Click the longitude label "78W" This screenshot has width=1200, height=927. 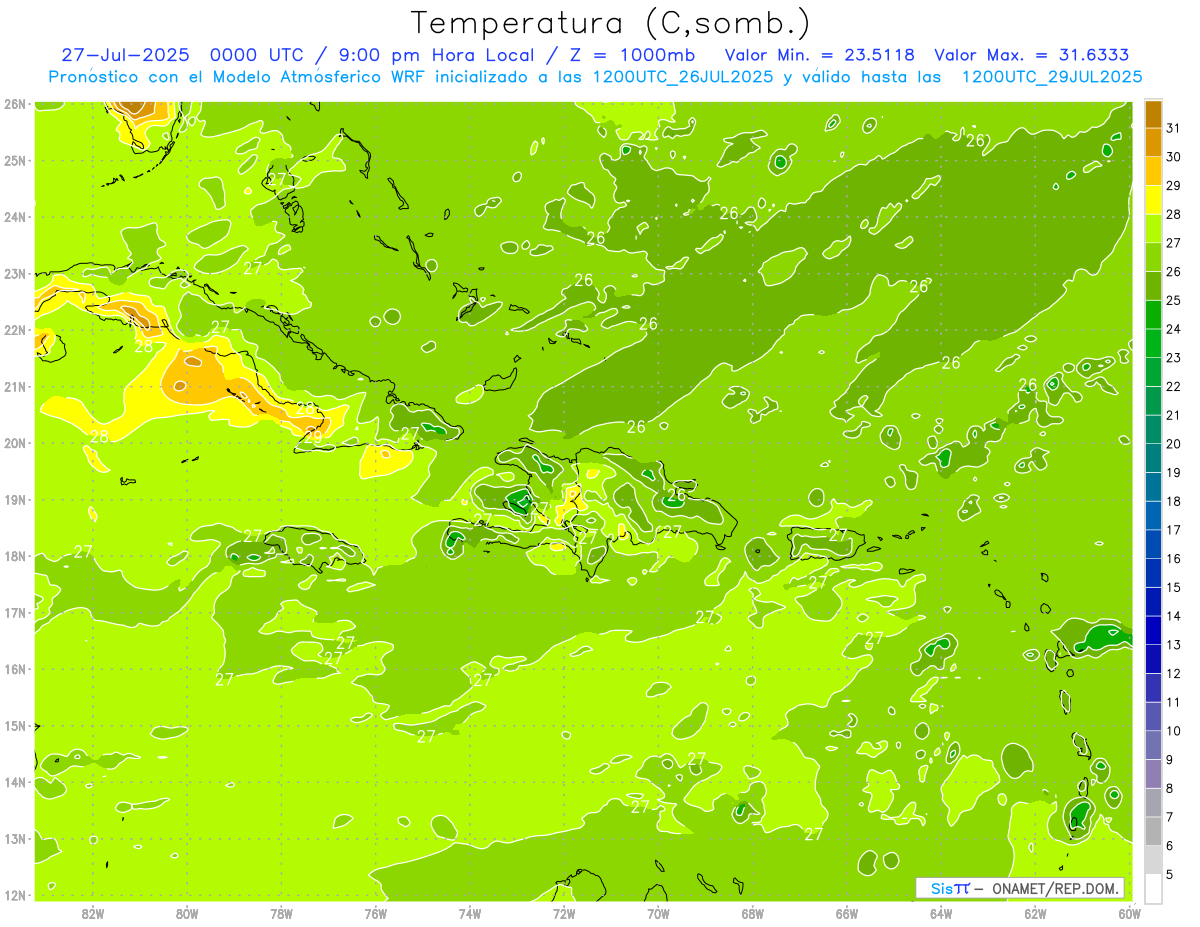281,913
